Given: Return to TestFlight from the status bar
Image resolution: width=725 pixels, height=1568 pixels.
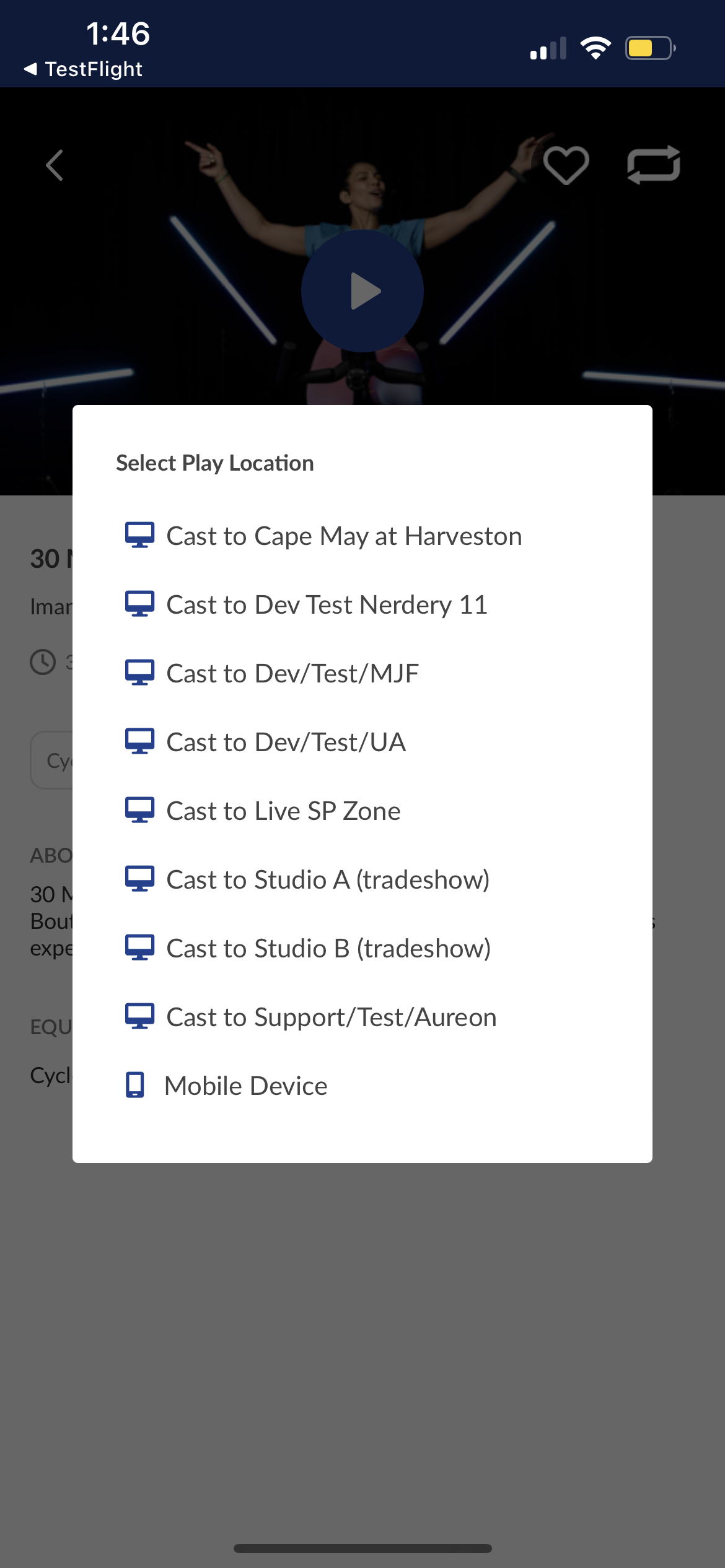Looking at the screenshot, I should click(x=83, y=69).
